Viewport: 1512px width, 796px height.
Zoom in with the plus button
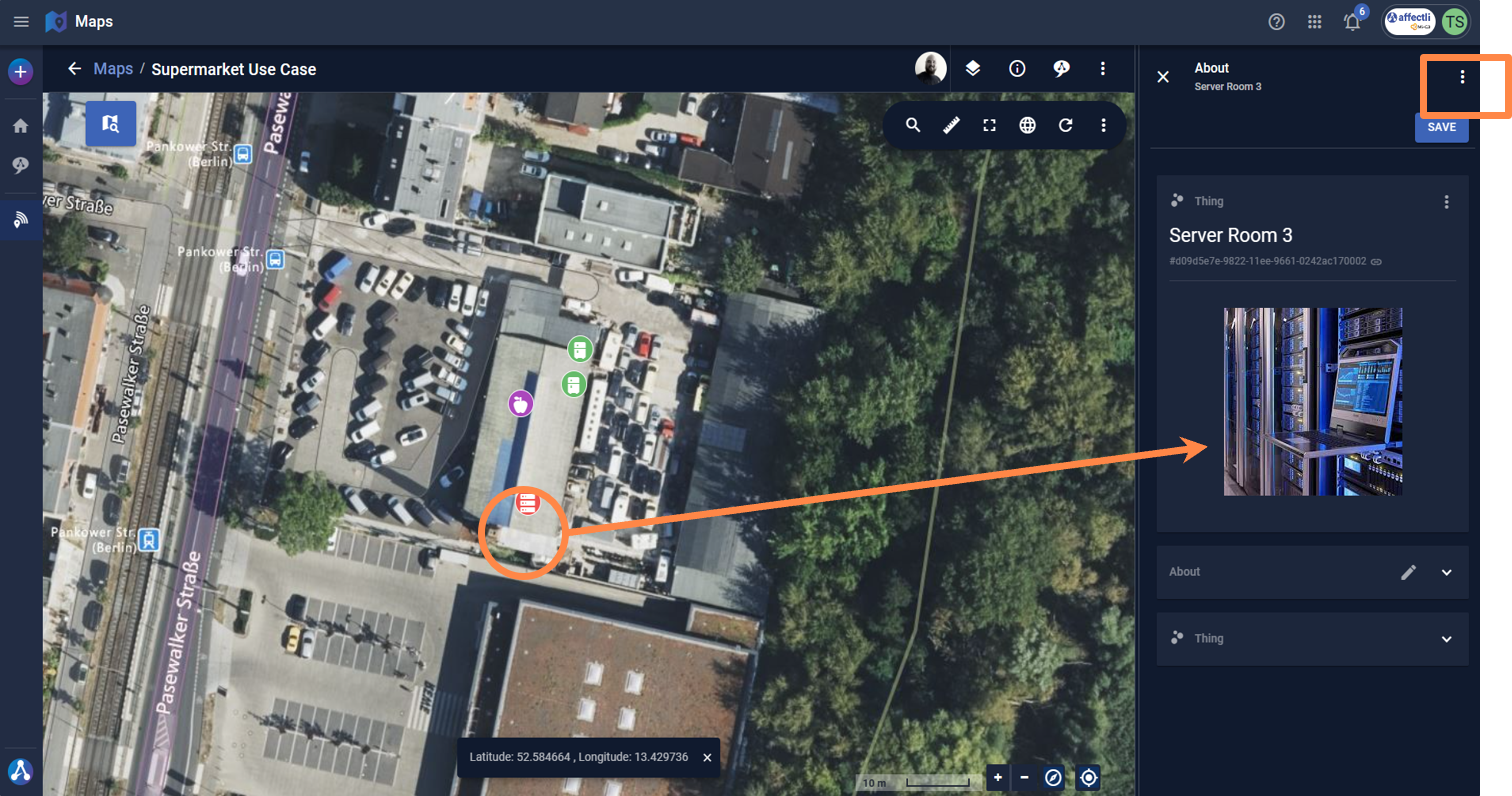pyautogui.click(x=998, y=778)
